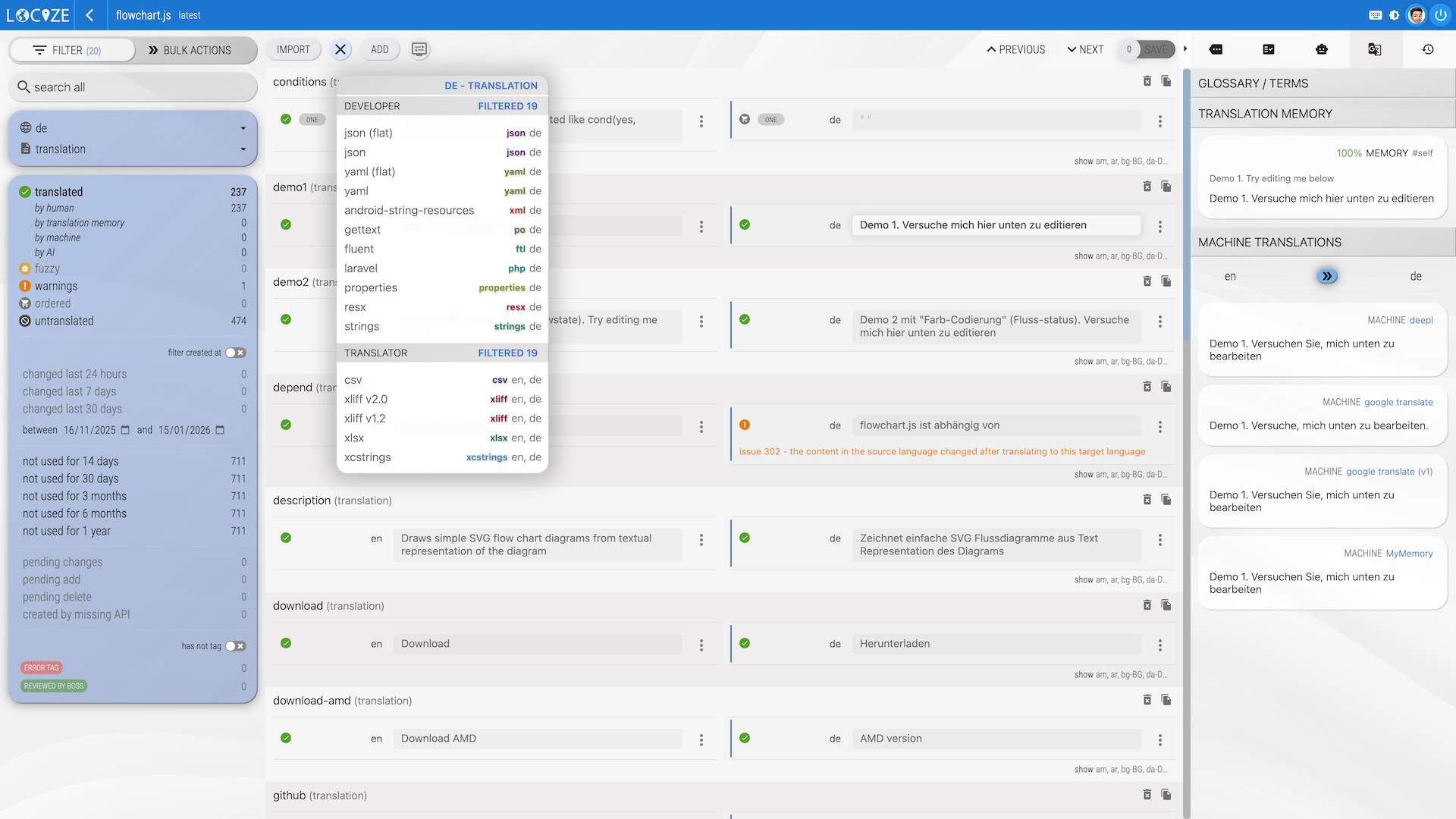Click the translate icon panel tab
1456x819 pixels.
(1374, 49)
